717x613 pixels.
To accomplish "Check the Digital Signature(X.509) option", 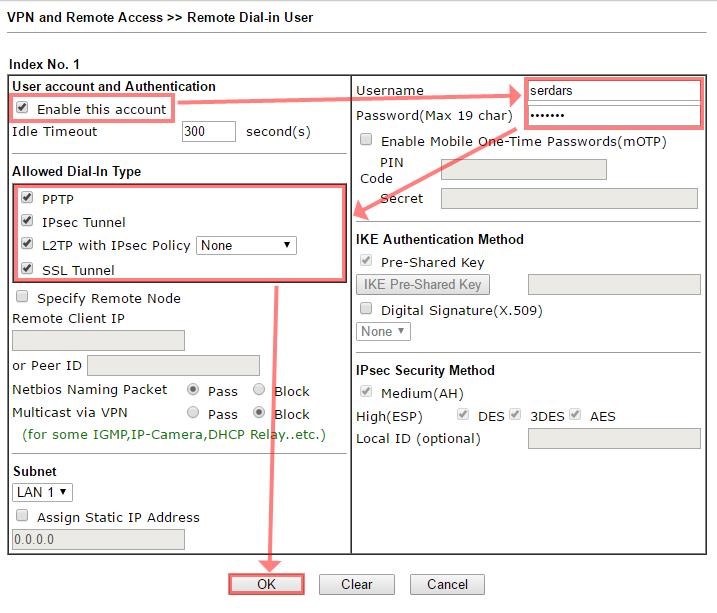I will [366, 310].
